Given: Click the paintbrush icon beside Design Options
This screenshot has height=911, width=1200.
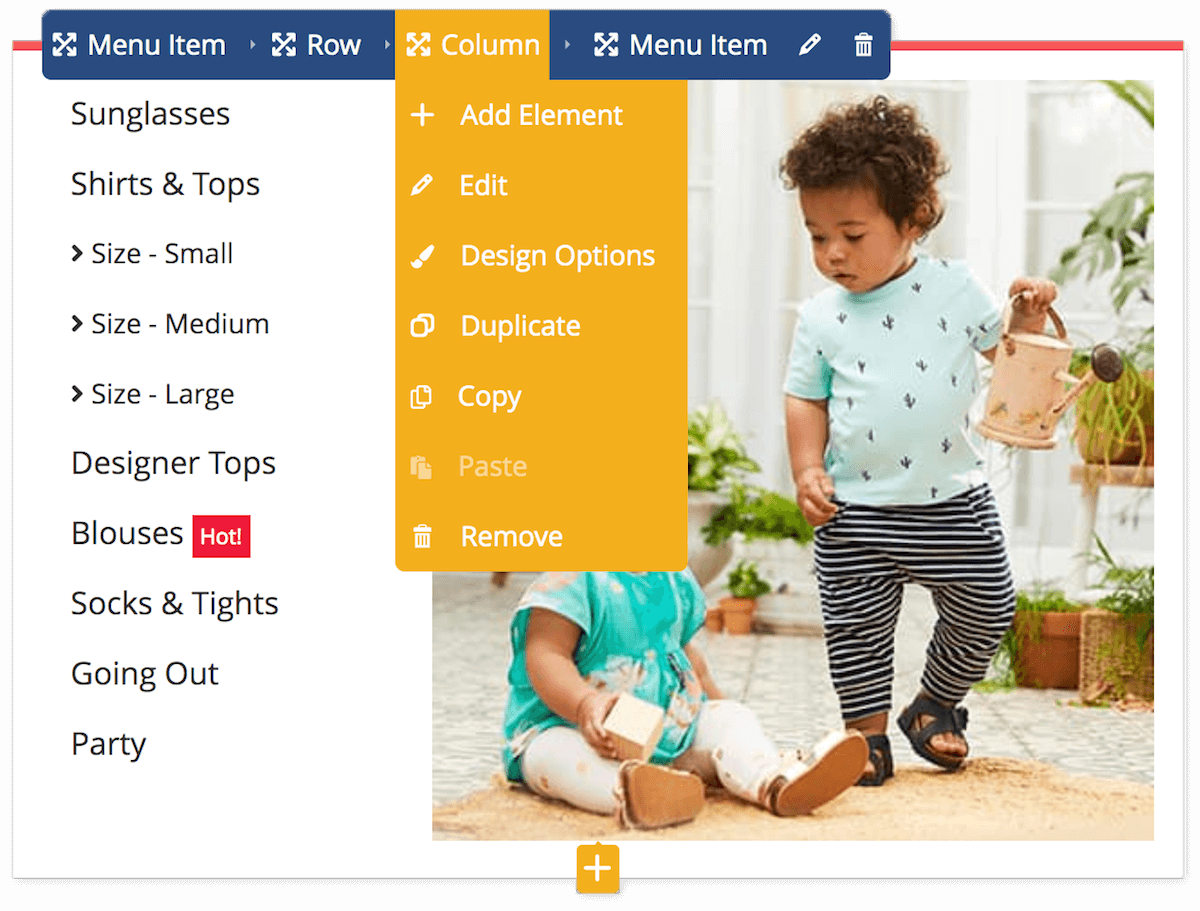Looking at the screenshot, I should click(x=422, y=256).
